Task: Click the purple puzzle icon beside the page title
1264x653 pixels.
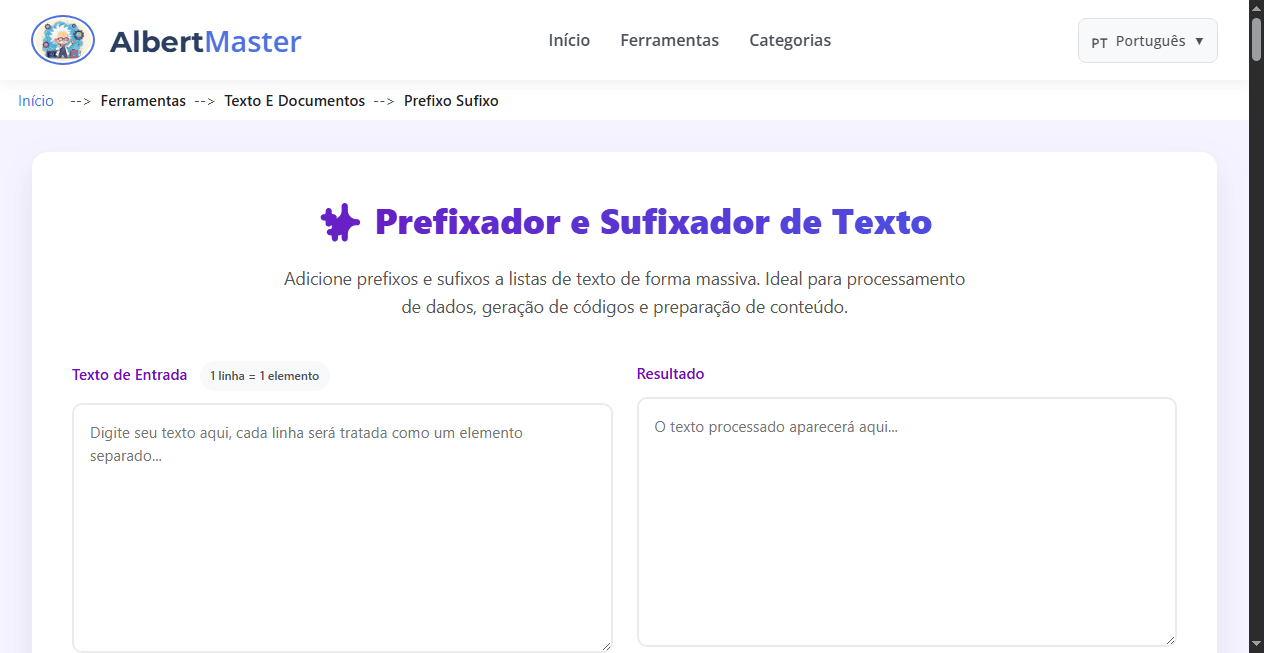Action: point(339,222)
